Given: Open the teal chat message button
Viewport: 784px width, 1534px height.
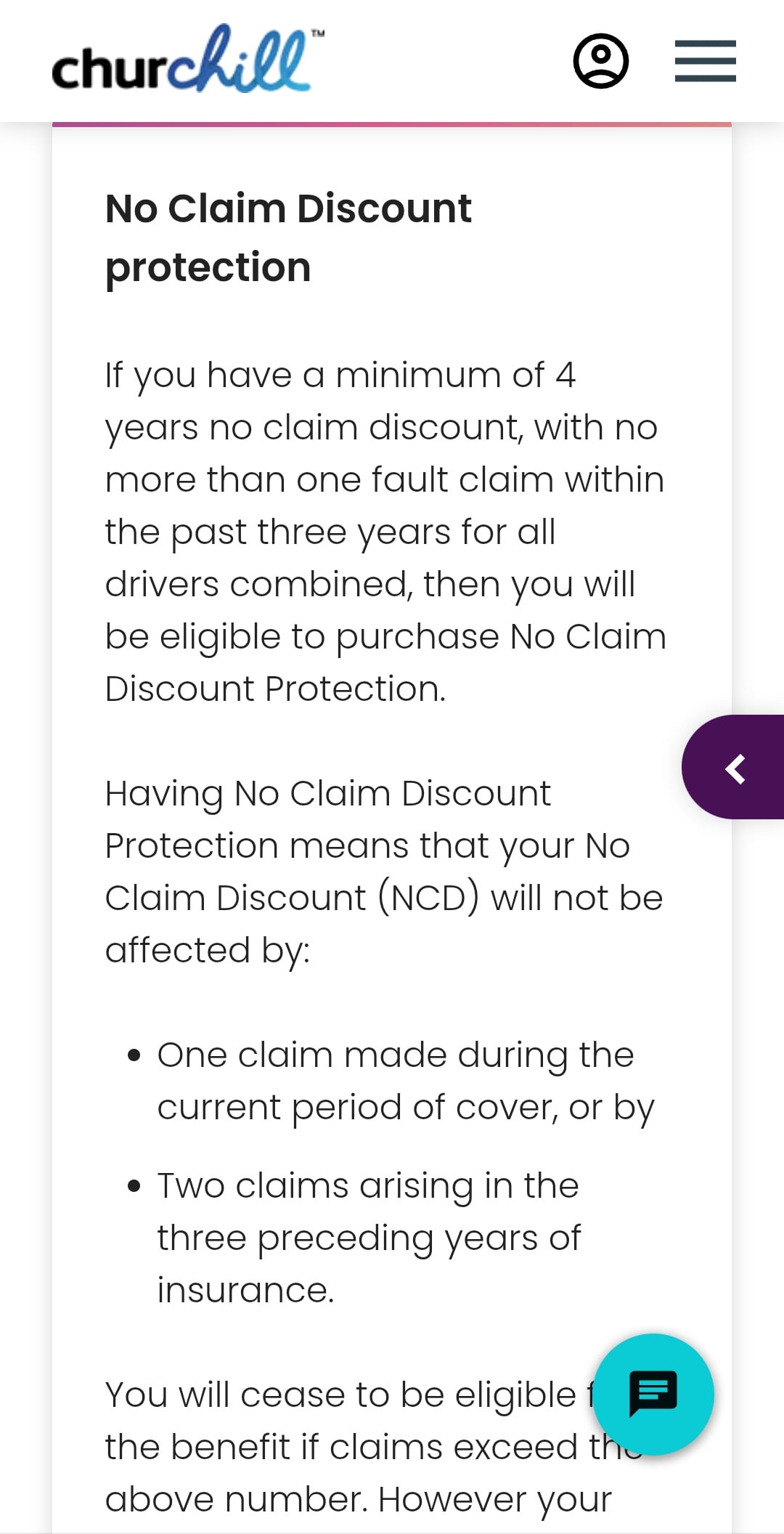Looking at the screenshot, I should click(653, 1394).
